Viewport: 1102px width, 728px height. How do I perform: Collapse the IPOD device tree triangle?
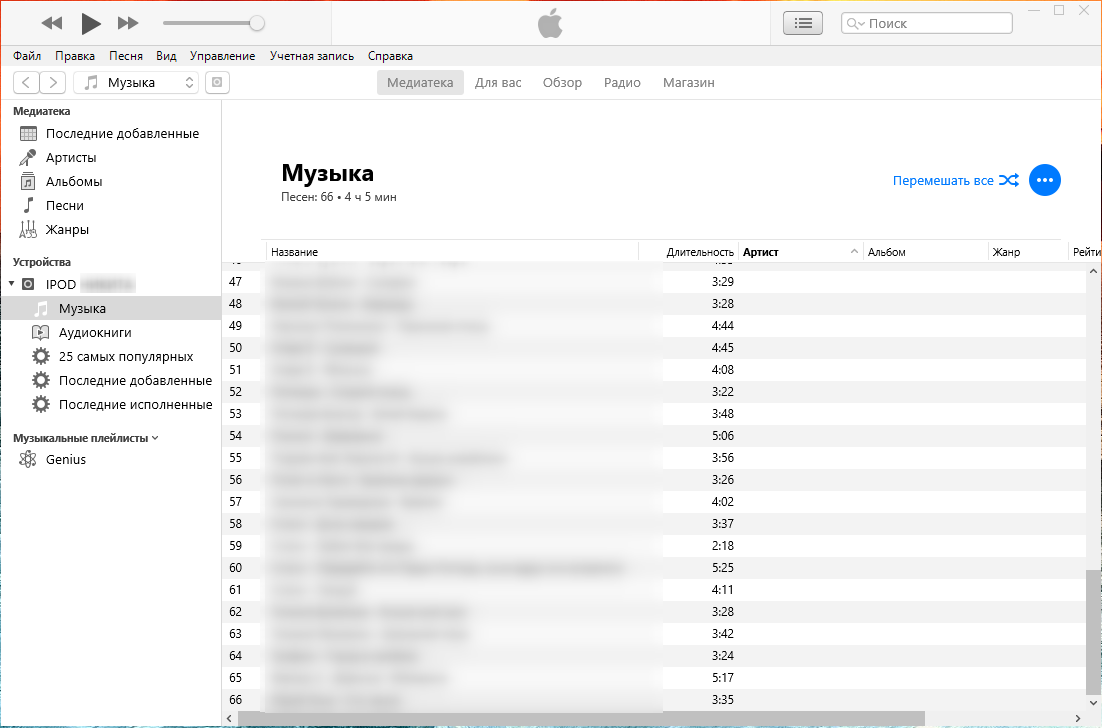point(11,284)
